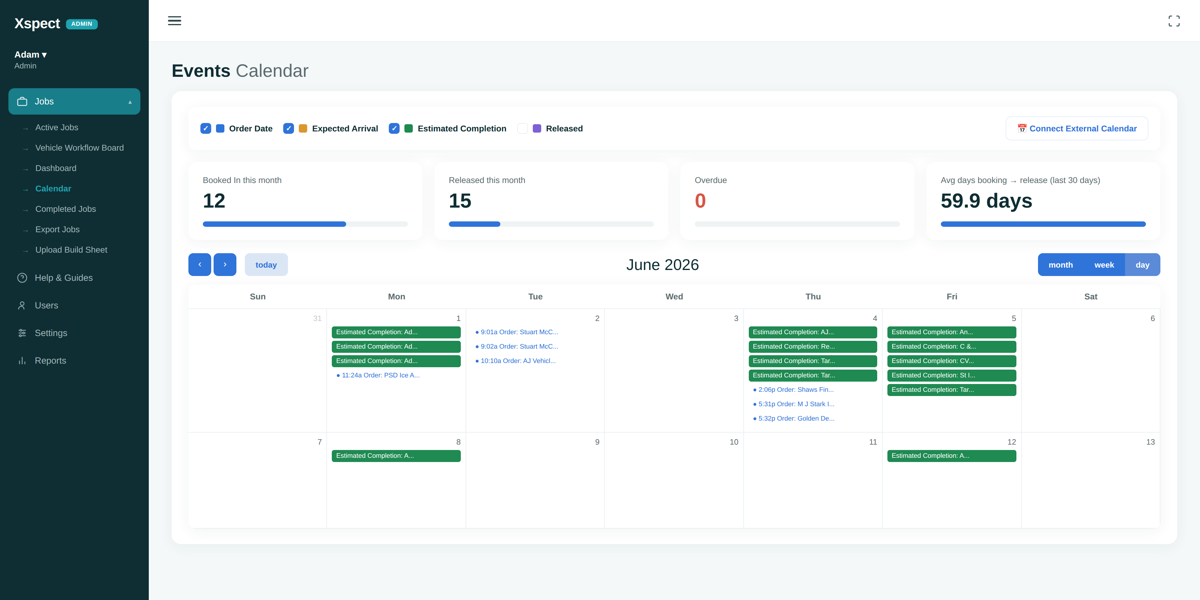This screenshot has width=1200, height=600.
Task: Switch calendar to week view
Action: tap(1104, 265)
